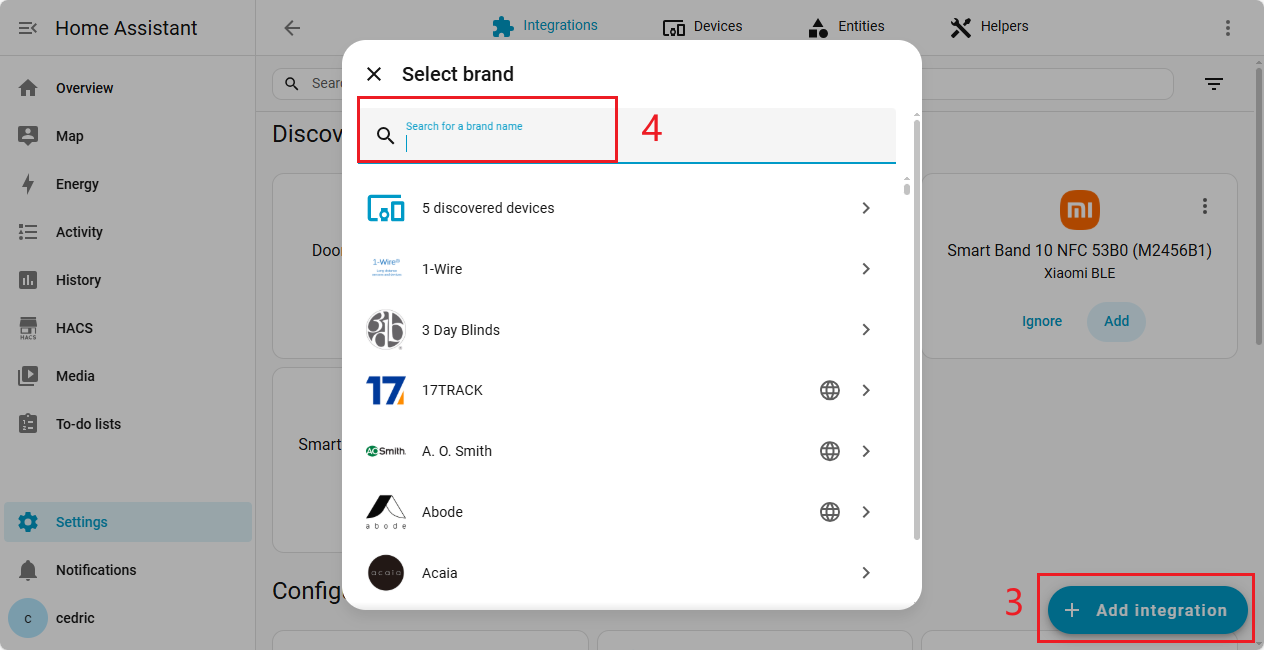Collapse the sidebar menu icon

coord(28,28)
